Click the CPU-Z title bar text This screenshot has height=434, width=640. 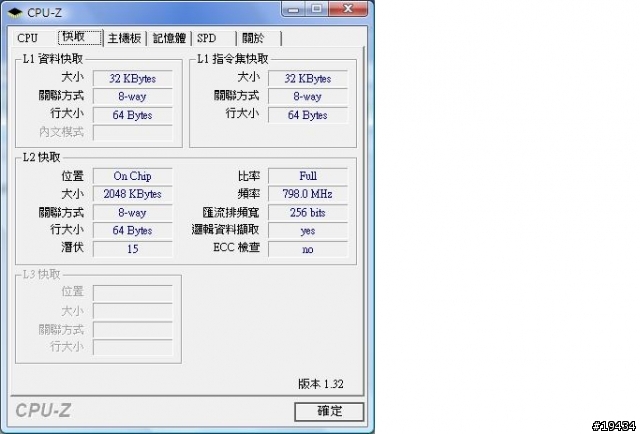point(44,13)
